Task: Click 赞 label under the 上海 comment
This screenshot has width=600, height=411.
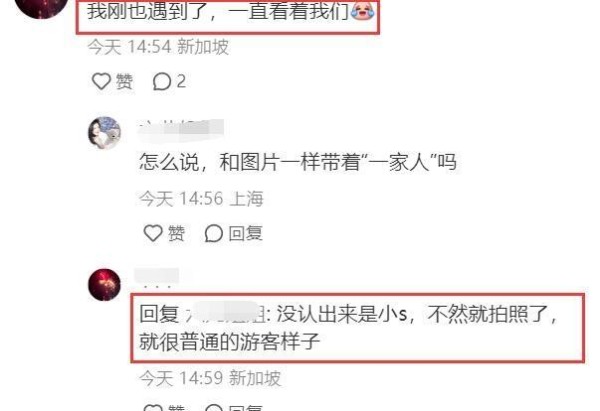Action: 176,233
